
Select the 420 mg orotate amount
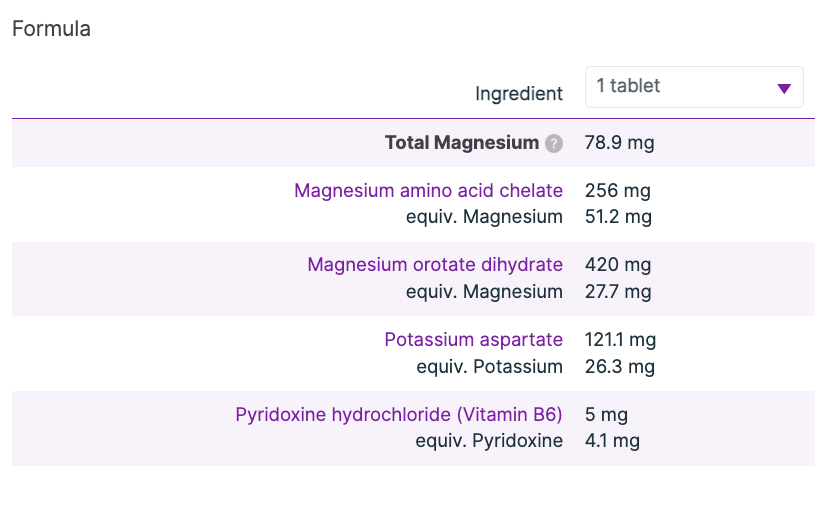click(617, 265)
